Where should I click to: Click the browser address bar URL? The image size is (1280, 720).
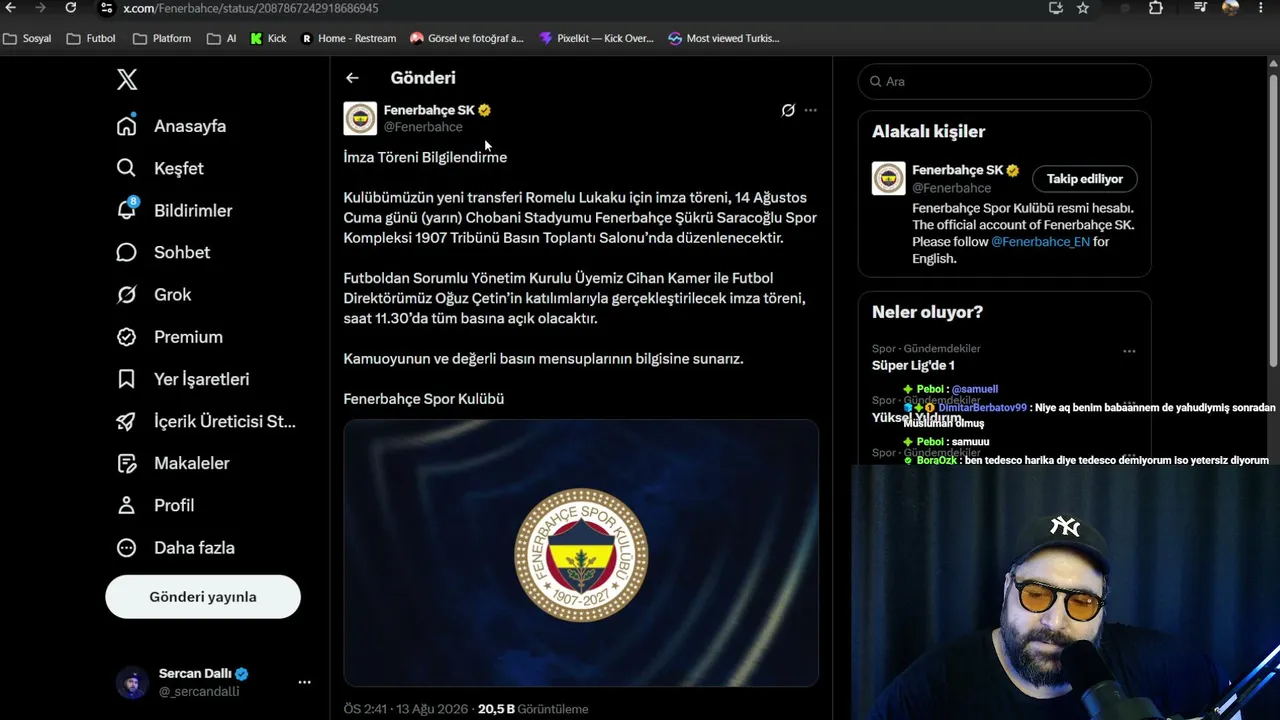pos(250,8)
